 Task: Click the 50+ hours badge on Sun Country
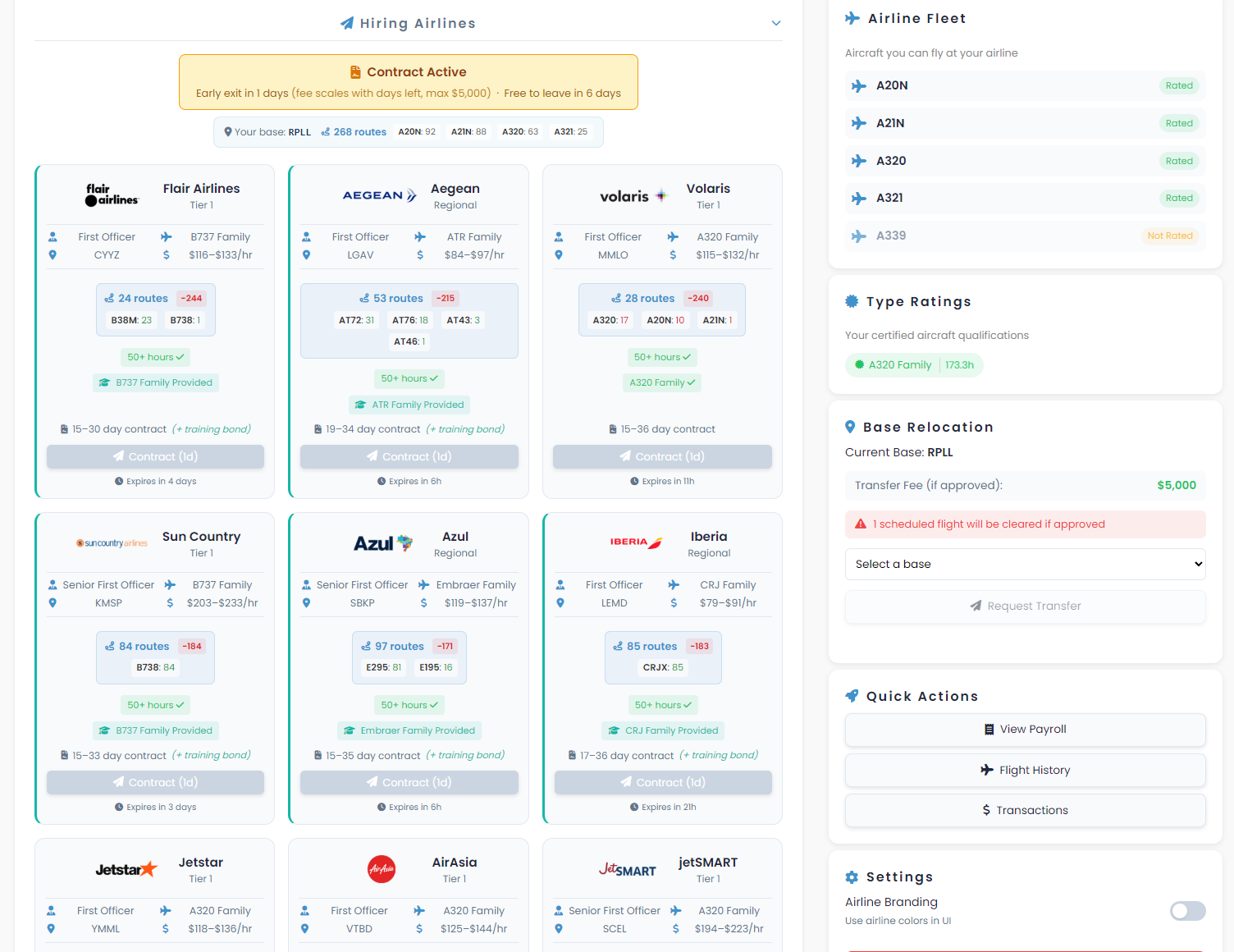155,705
